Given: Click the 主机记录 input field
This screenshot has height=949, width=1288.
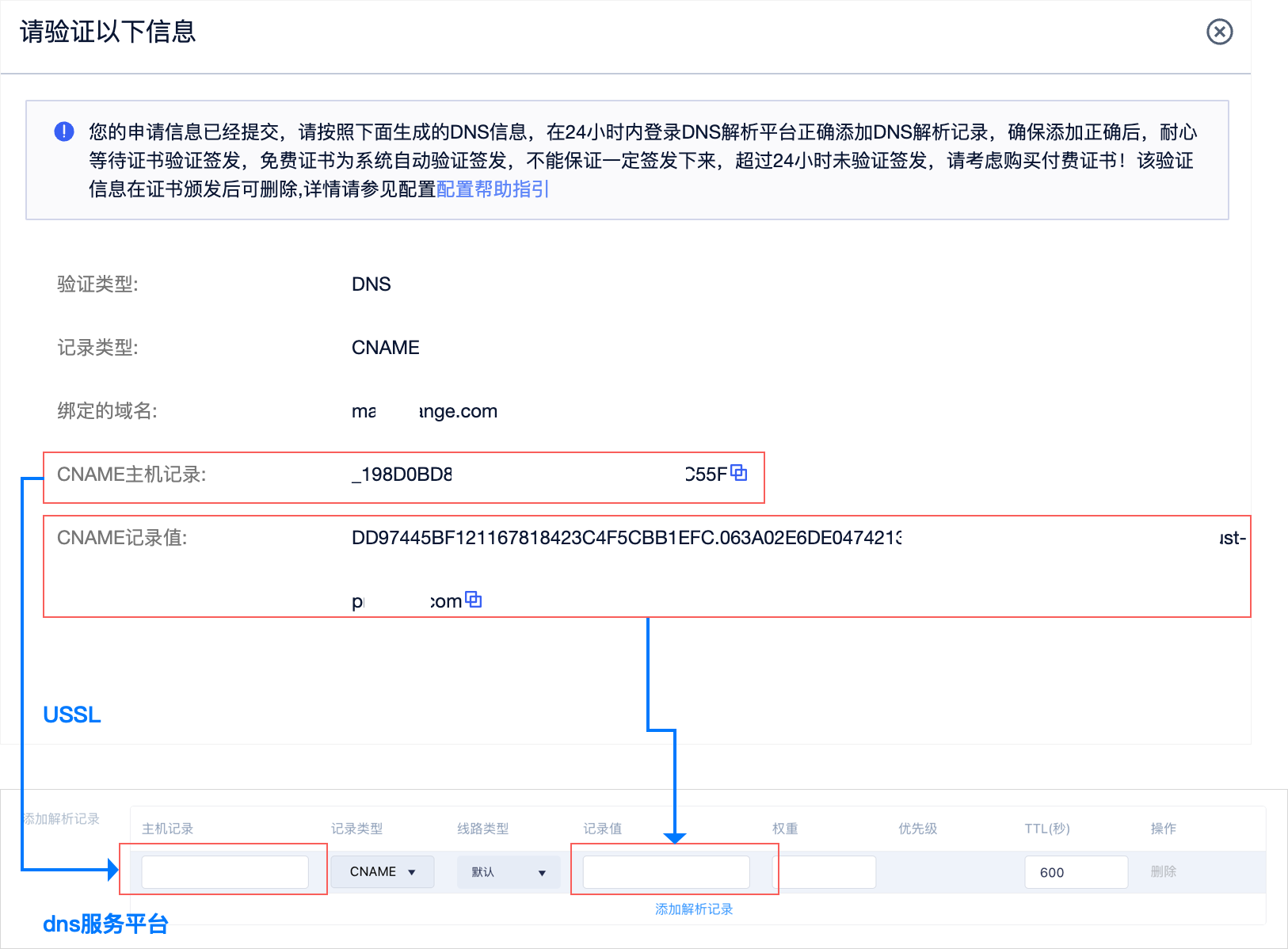Looking at the screenshot, I should click(x=225, y=871).
